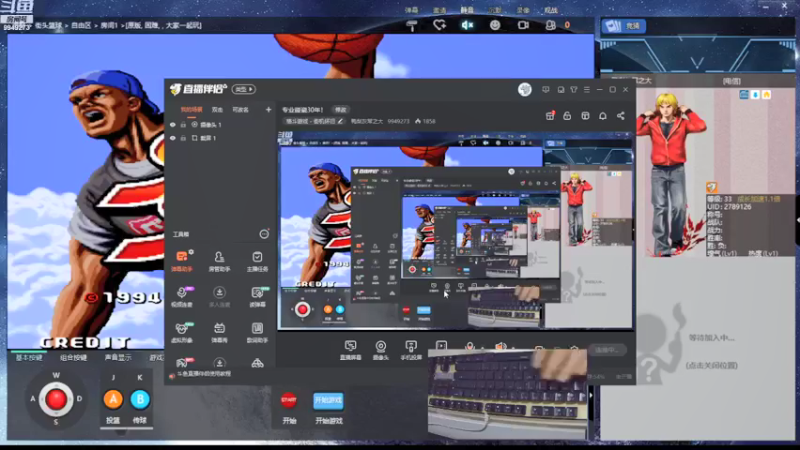Toggle visibility of 摄像头 1 source
Screen dimensions: 800x450
172,124
